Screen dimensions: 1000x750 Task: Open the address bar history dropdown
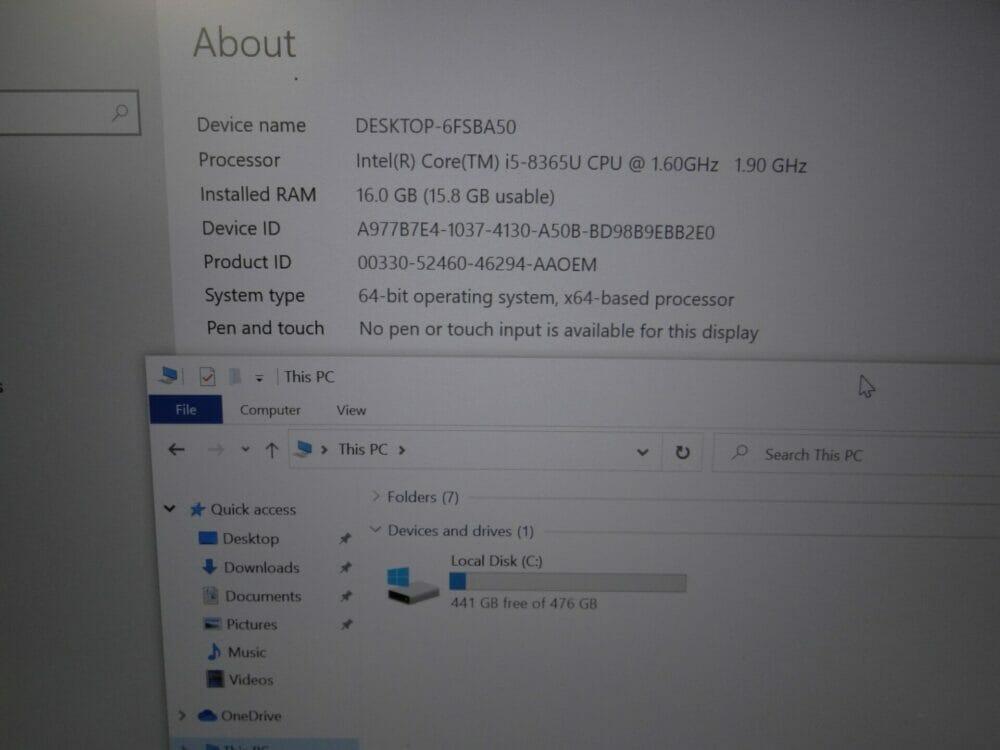click(642, 452)
